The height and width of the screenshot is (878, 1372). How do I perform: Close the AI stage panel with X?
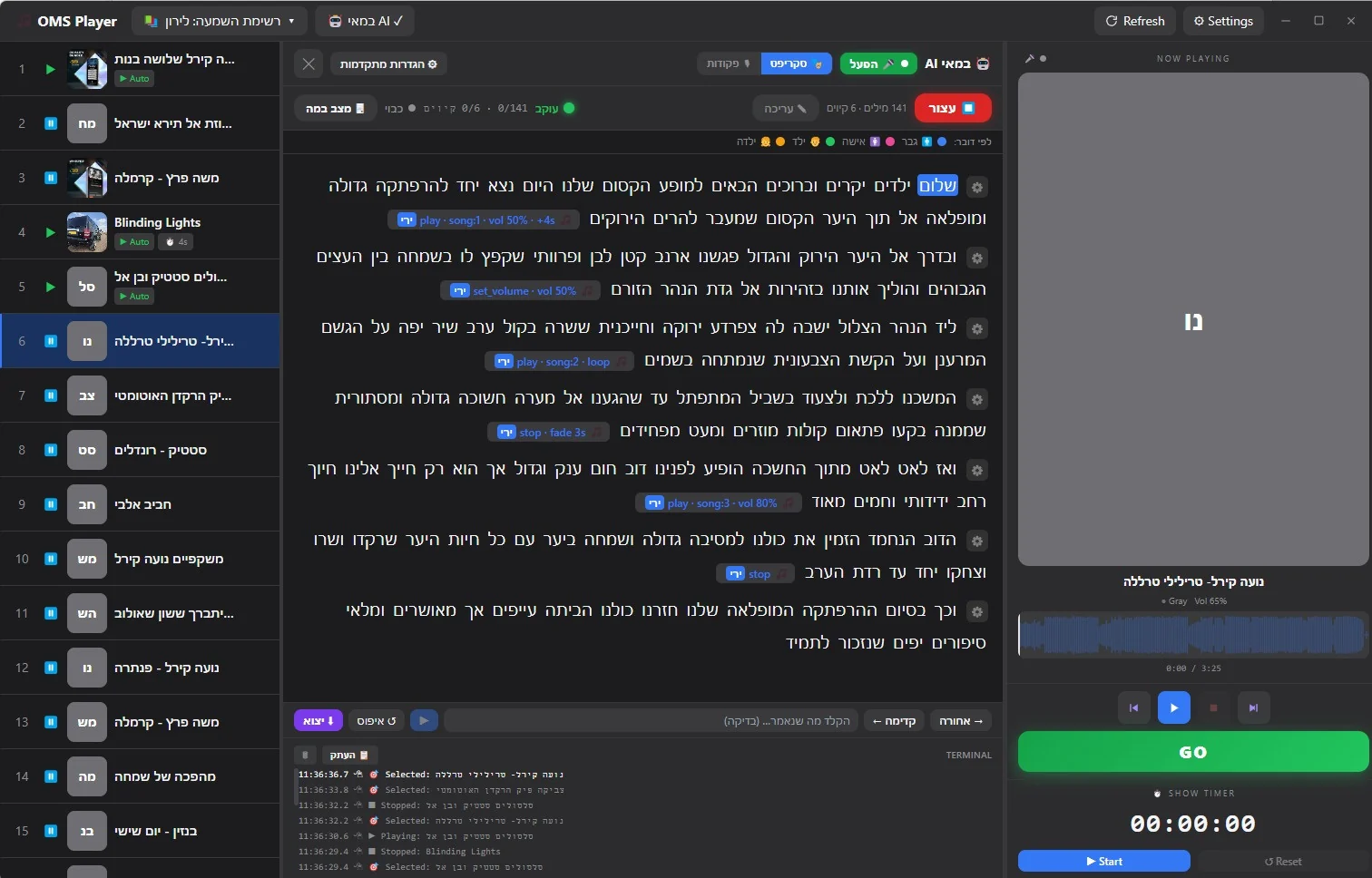309,63
